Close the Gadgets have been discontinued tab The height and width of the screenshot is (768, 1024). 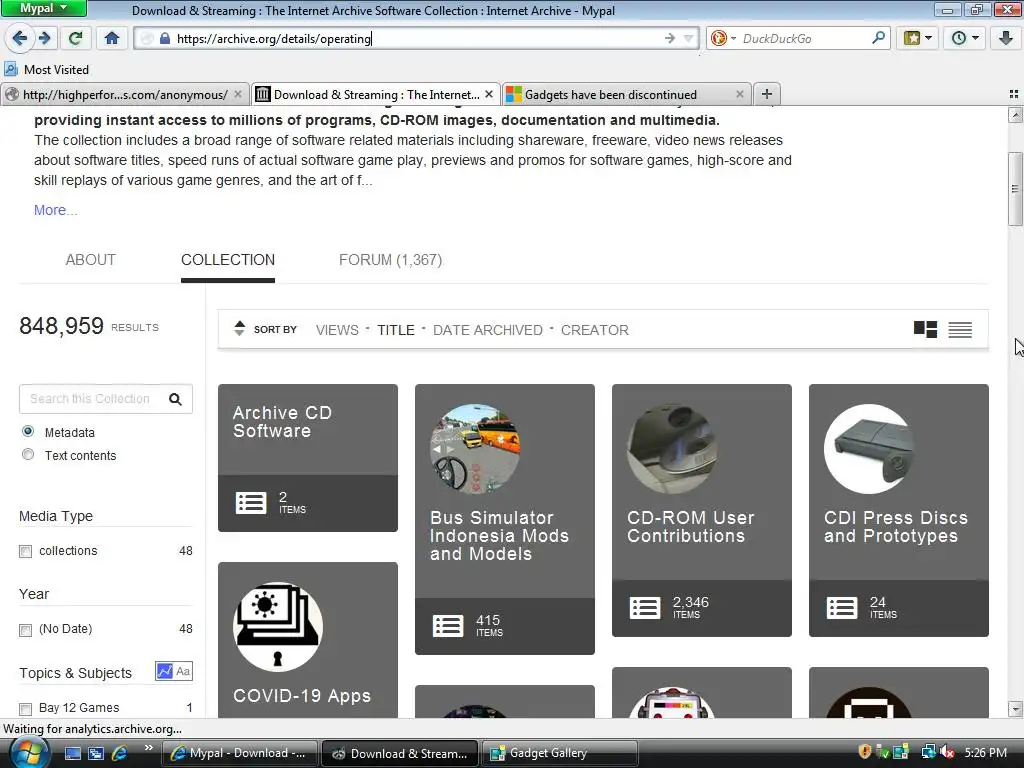(739, 94)
